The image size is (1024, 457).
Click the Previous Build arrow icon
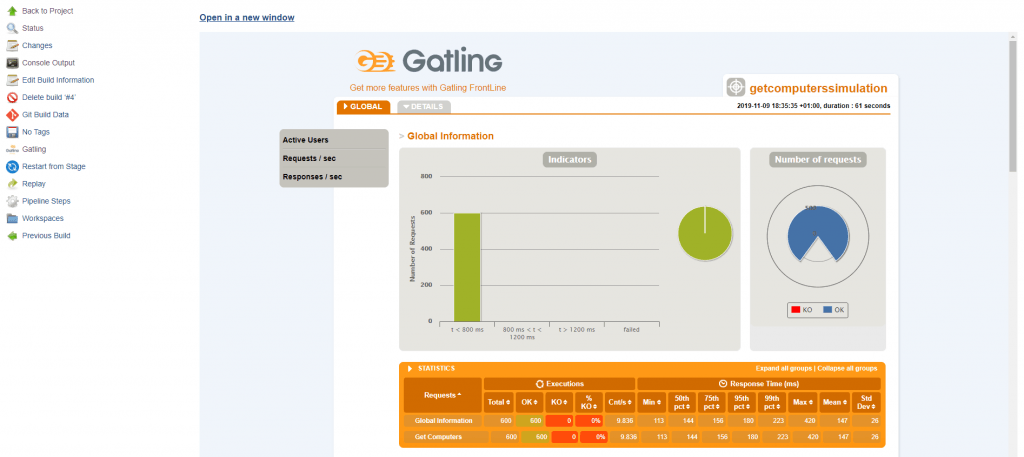(x=12, y=236)
